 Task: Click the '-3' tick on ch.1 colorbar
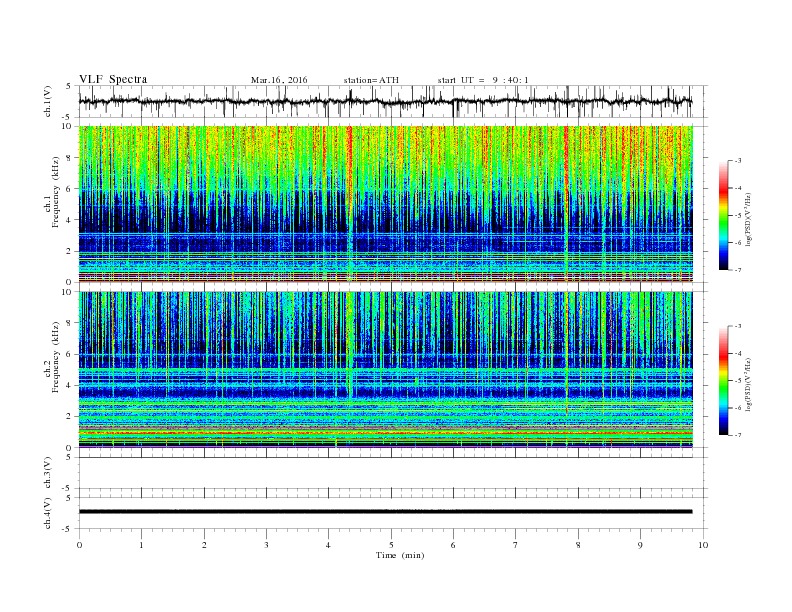point(738,161)
